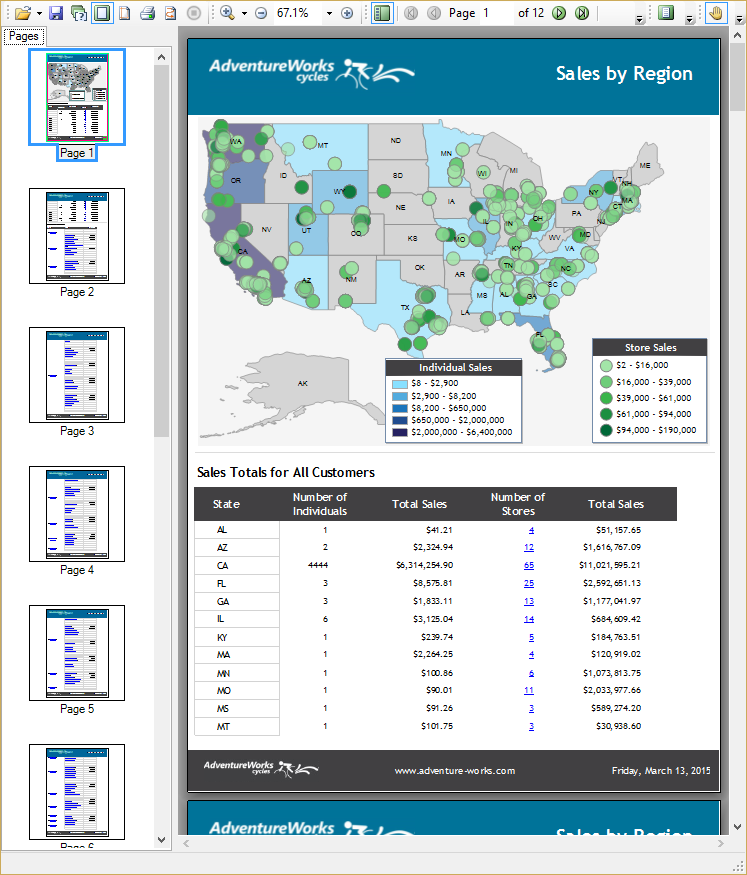The height and width of the screenshot is (875, 747).
Task: Click the report horizontal scroll left arrow
Action: click(186, 843)
